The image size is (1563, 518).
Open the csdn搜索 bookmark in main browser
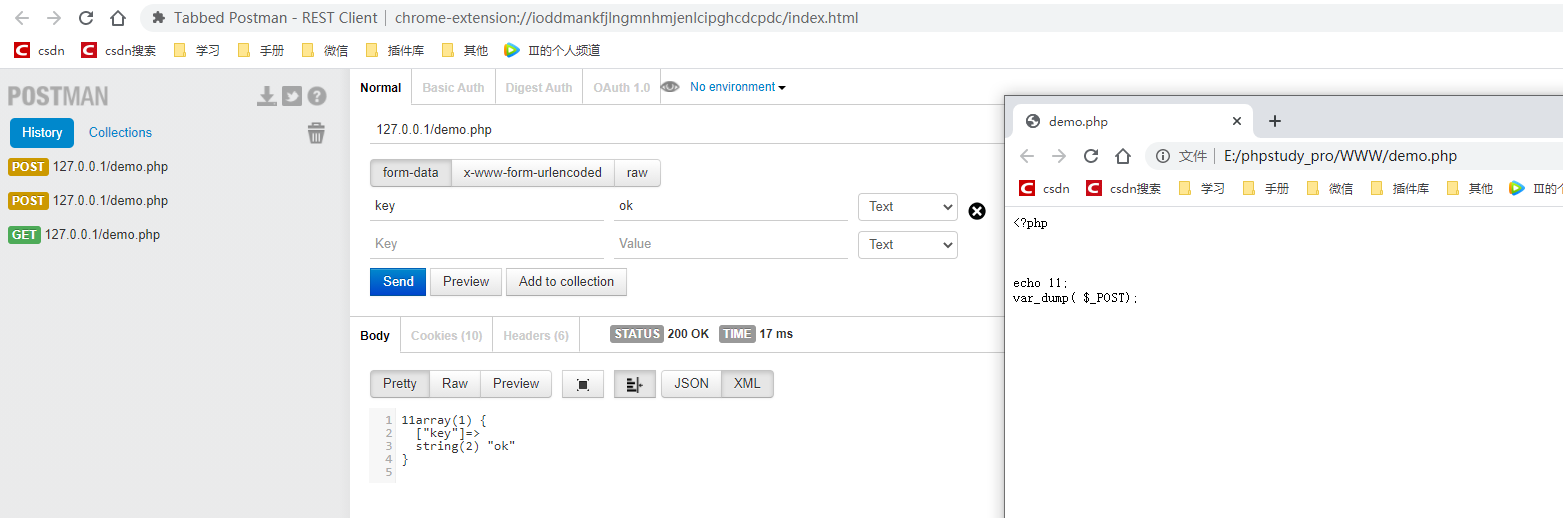[118, 50]
